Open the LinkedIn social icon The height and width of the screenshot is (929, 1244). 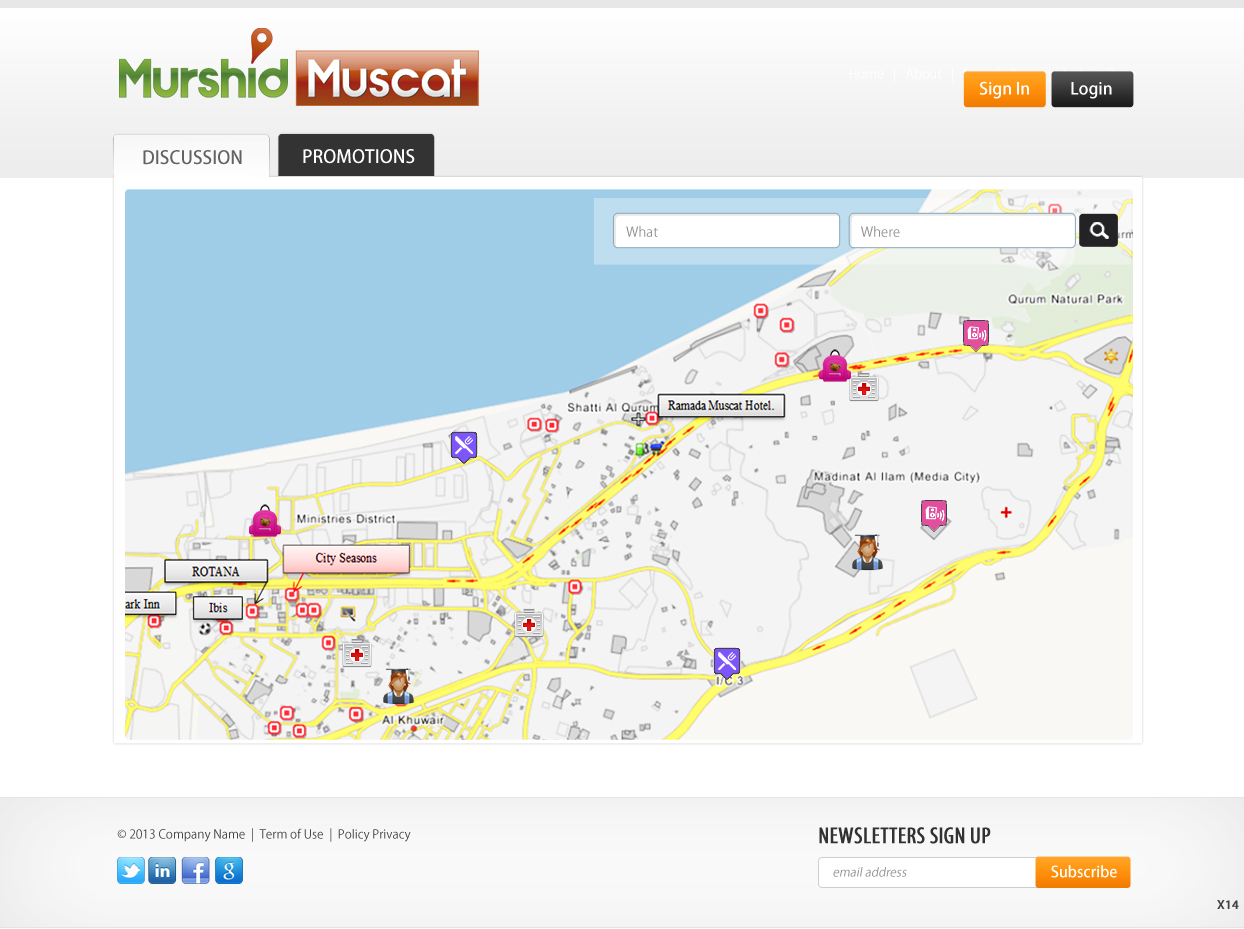(162, 871)
